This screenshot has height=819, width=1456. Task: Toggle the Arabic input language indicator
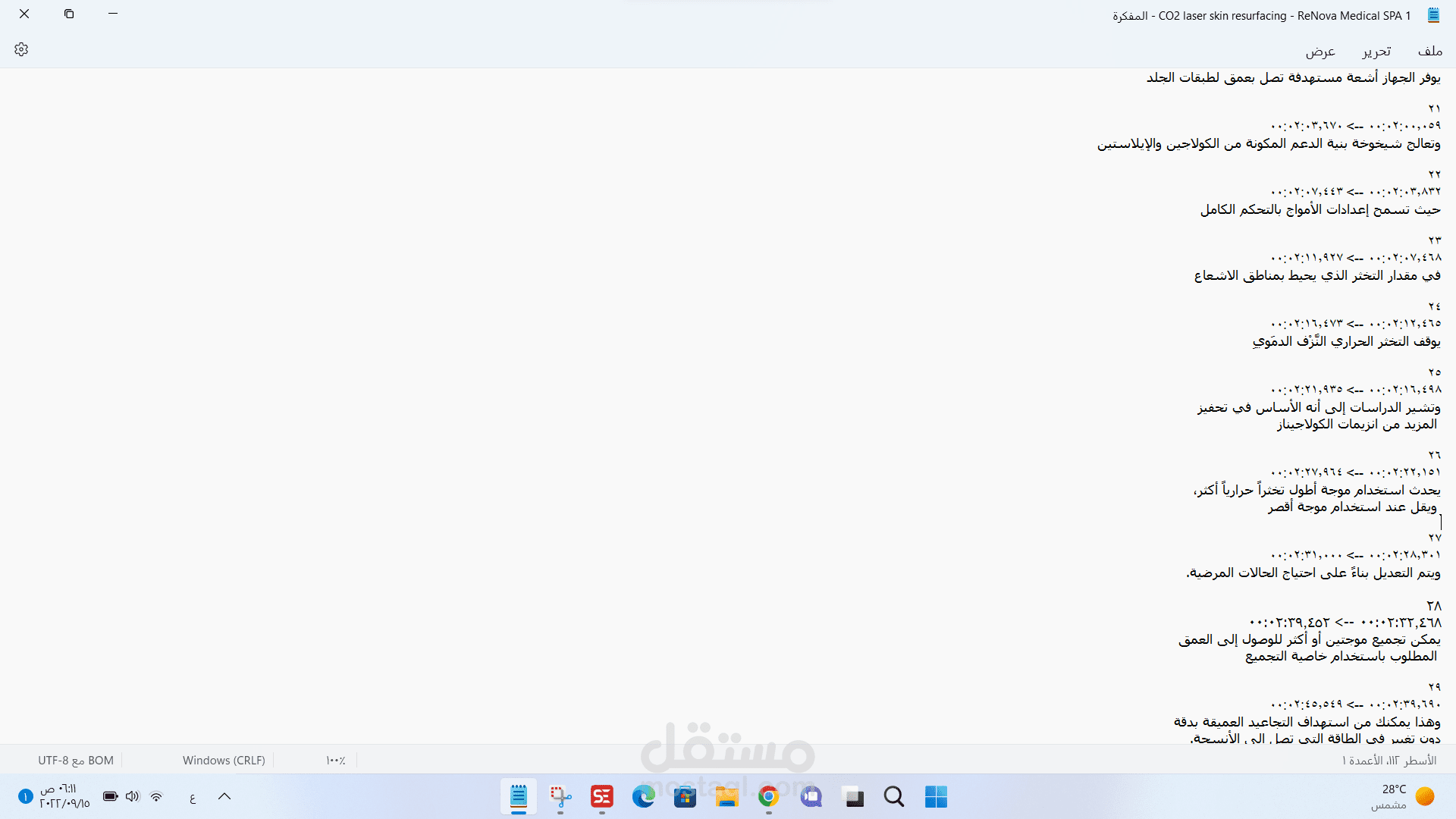[x=193, y=796]
